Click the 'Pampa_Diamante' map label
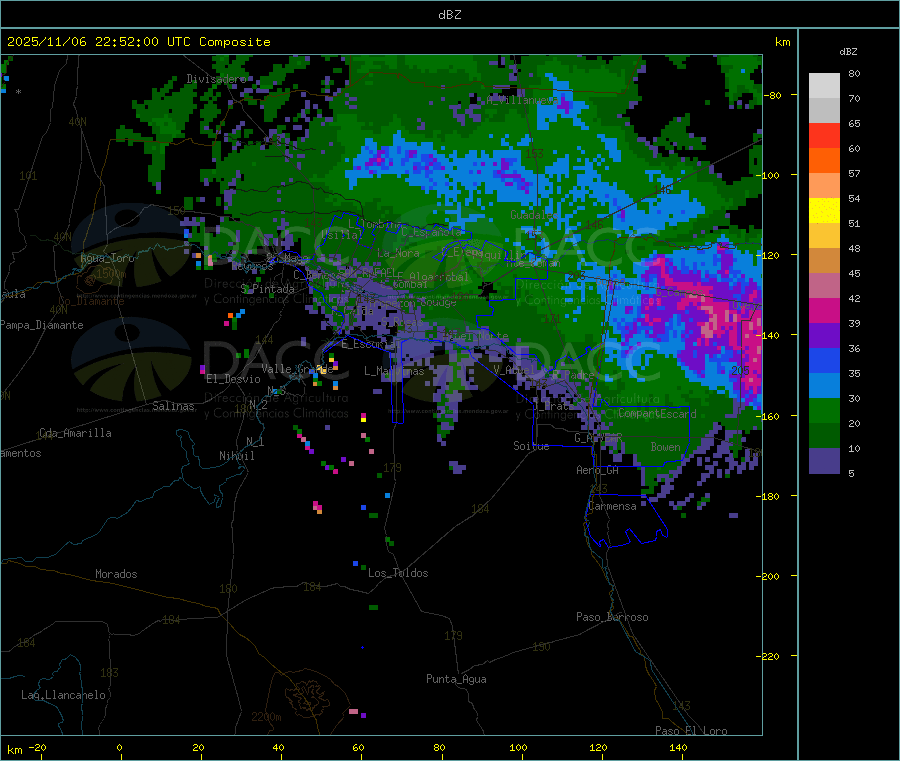900x761 pixels. pyautogui.click(x=42, y=325)
